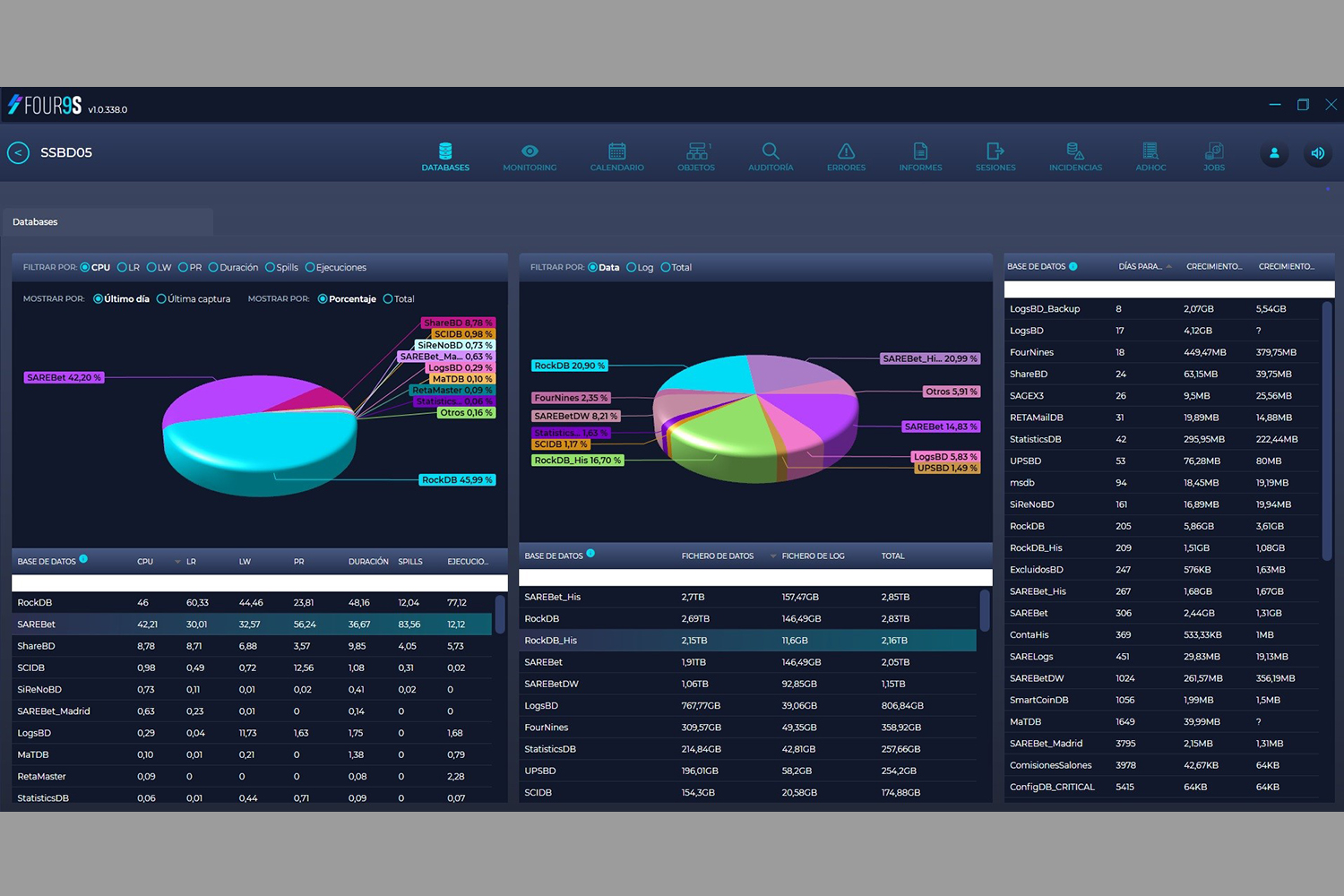Open the Objetos icon
The height and width of the screenshot is (896, 1344).
point(696,151)
